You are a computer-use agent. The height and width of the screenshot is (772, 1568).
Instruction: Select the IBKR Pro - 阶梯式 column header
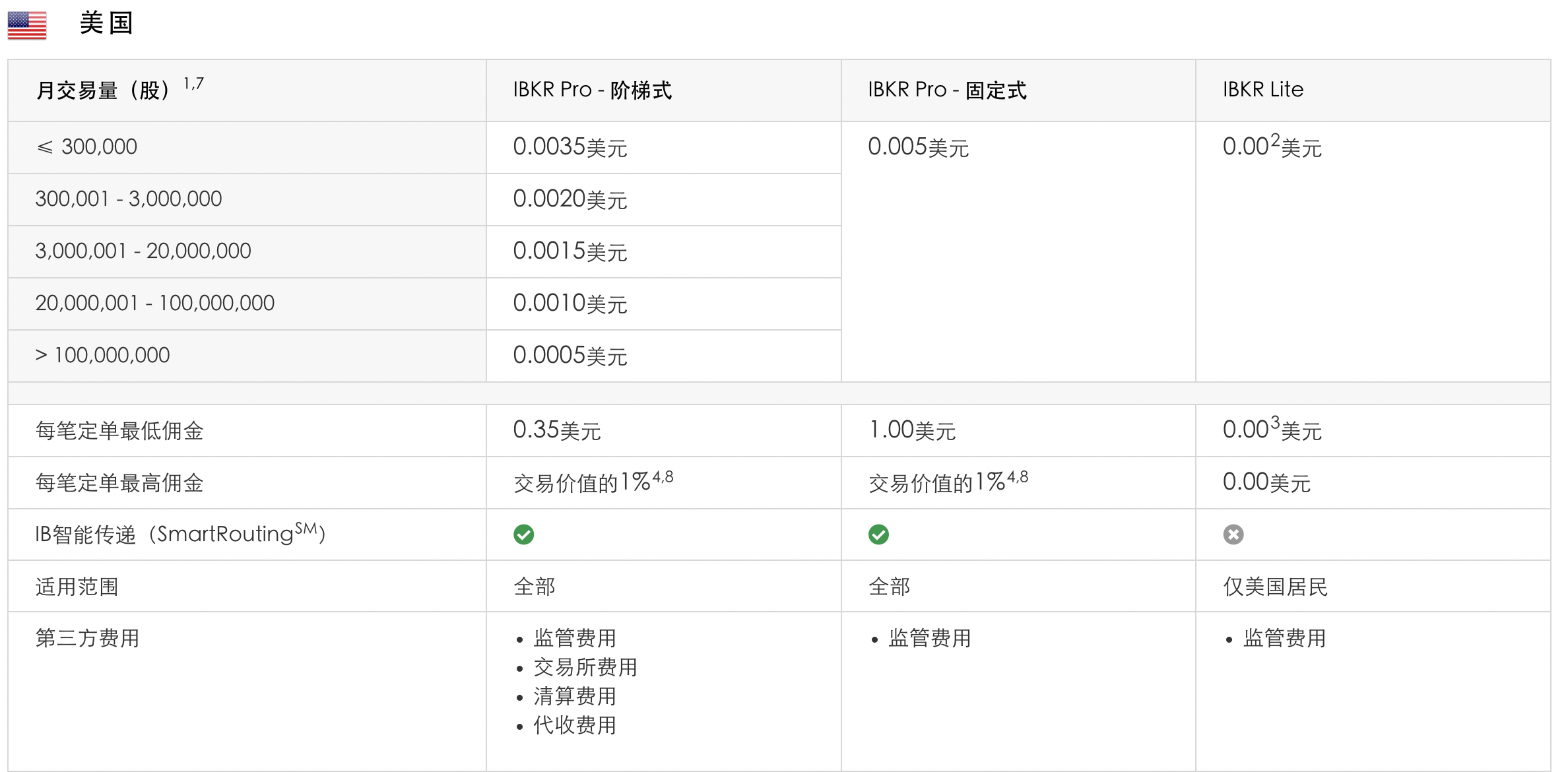click(x=592, y=90)
